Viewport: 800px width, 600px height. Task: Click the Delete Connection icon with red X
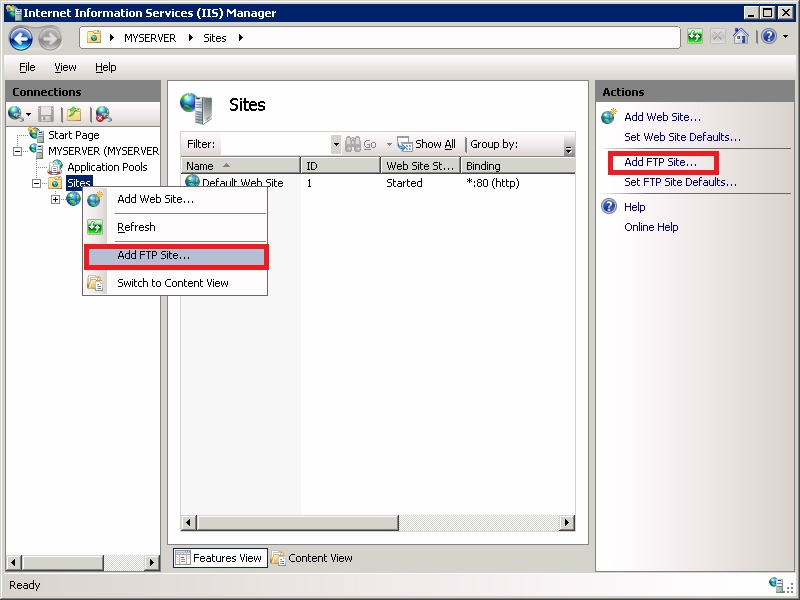(104, 114)
